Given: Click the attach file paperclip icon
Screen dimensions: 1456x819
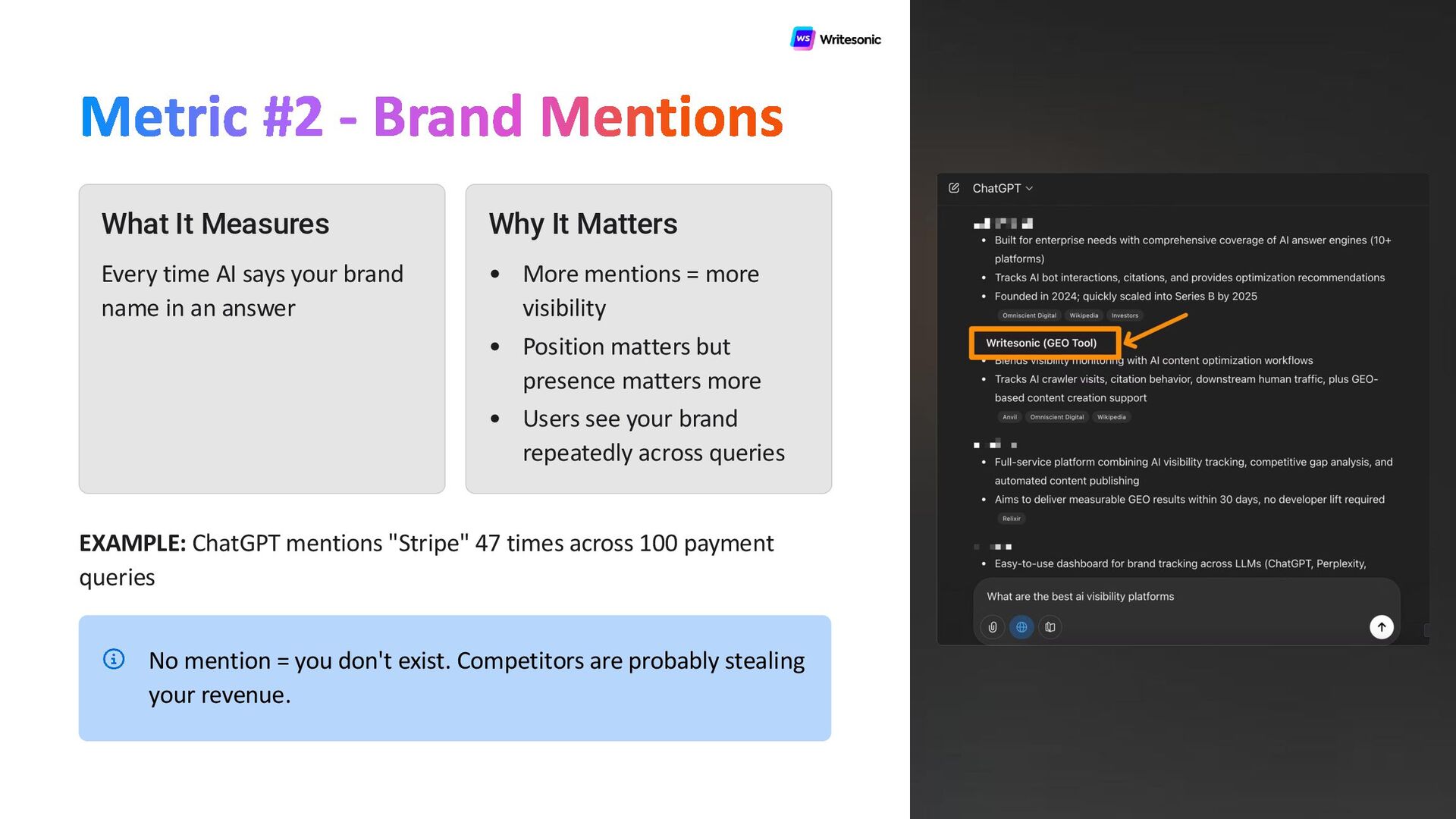Looking at the screenshot, I should point(993,627).
